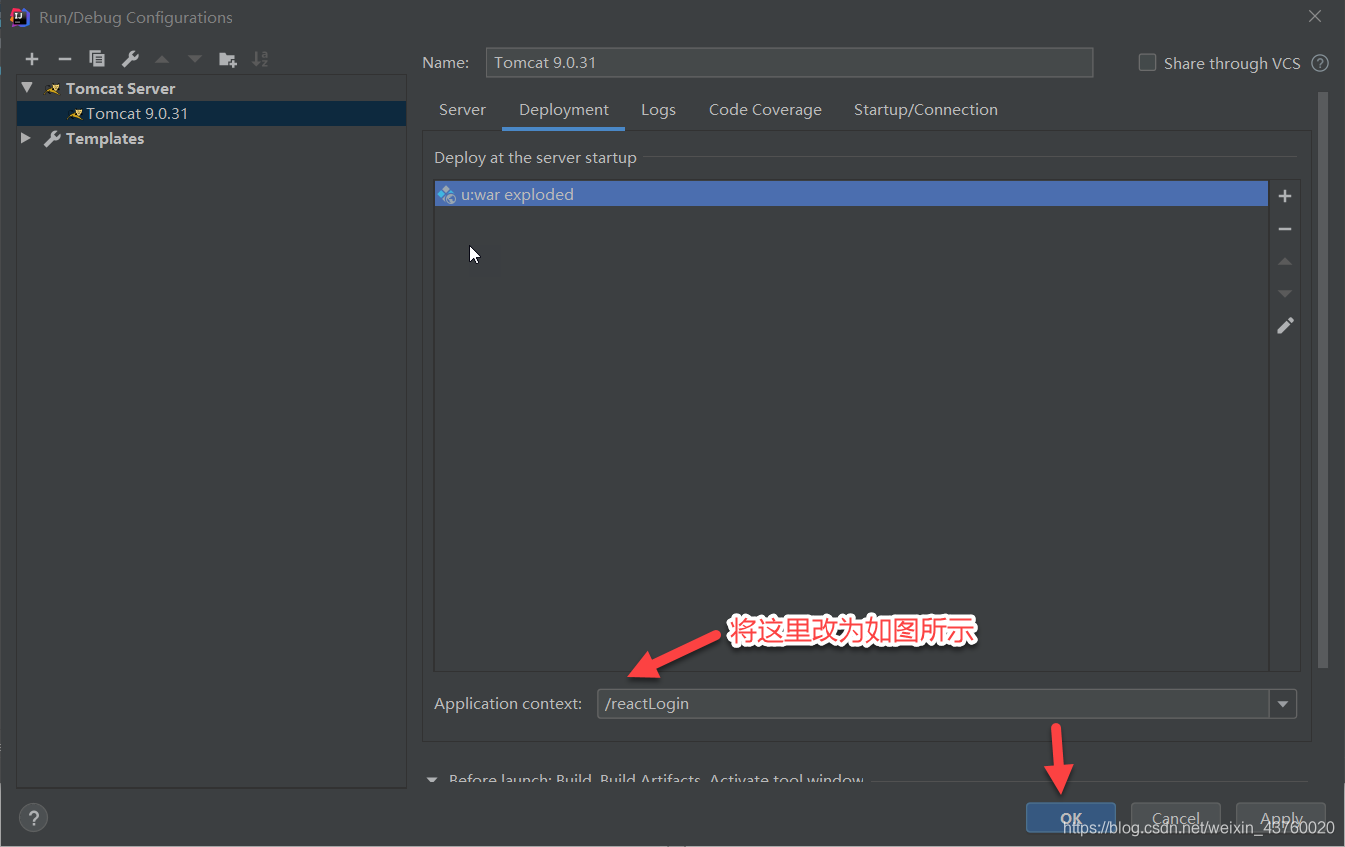Move configuration down arrow in left toolbar

pyautogui.click(x=195, y=59)
